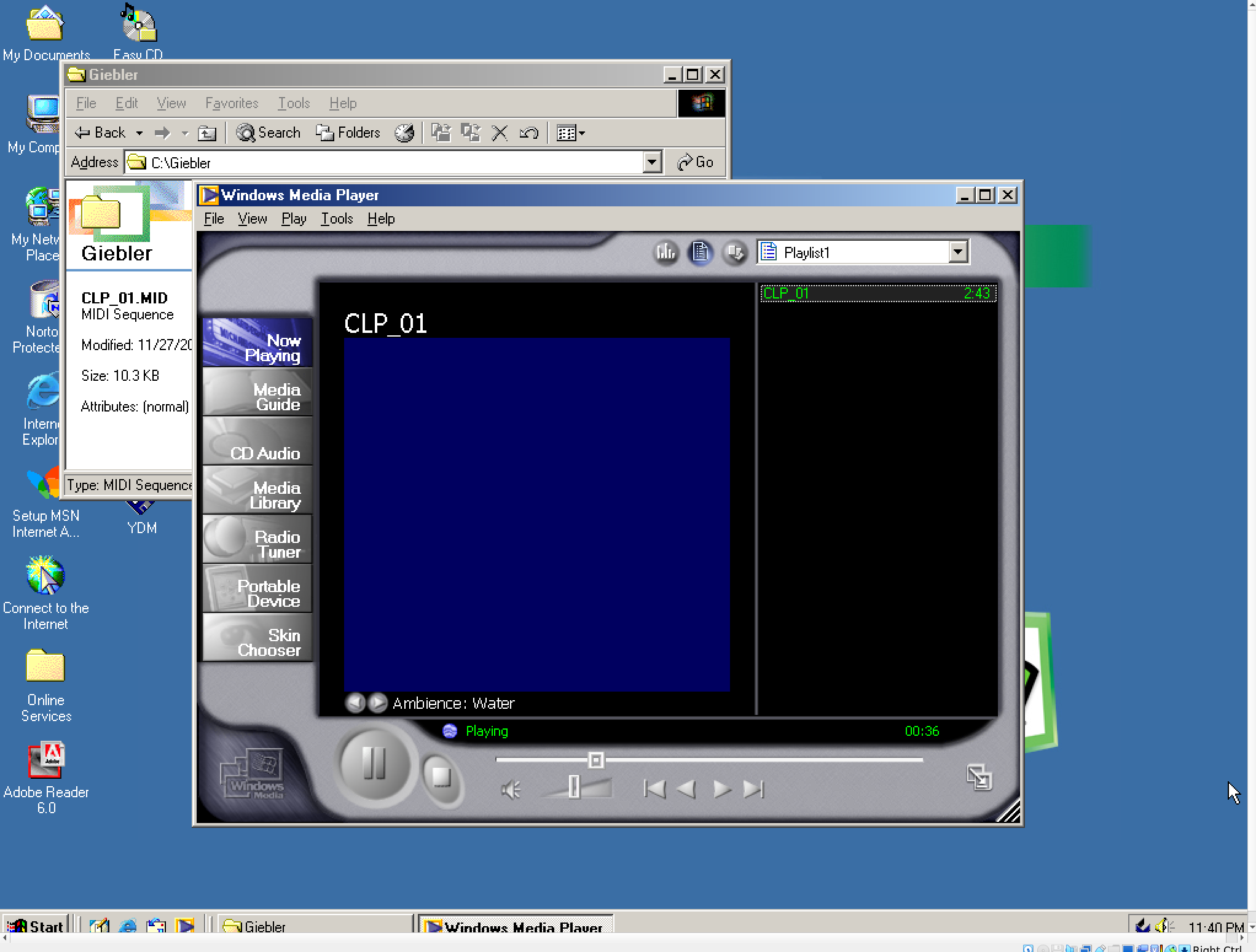Open Favorites menu in Giebler window
The image size is (1256, 952).
232,103
